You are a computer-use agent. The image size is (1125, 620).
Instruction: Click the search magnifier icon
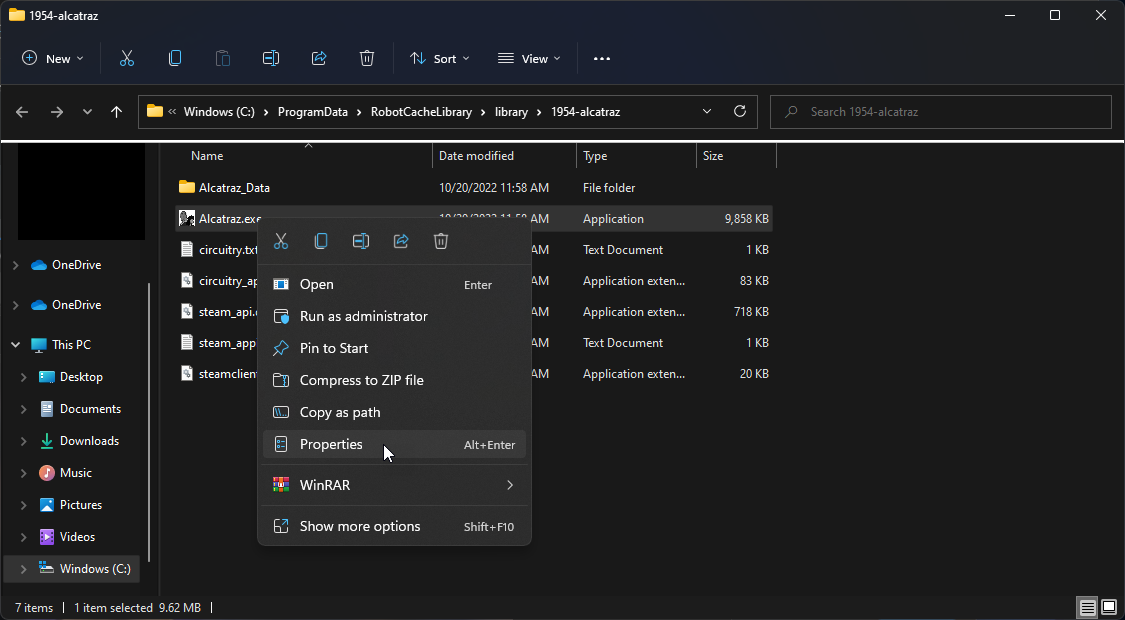coord(792,112)
